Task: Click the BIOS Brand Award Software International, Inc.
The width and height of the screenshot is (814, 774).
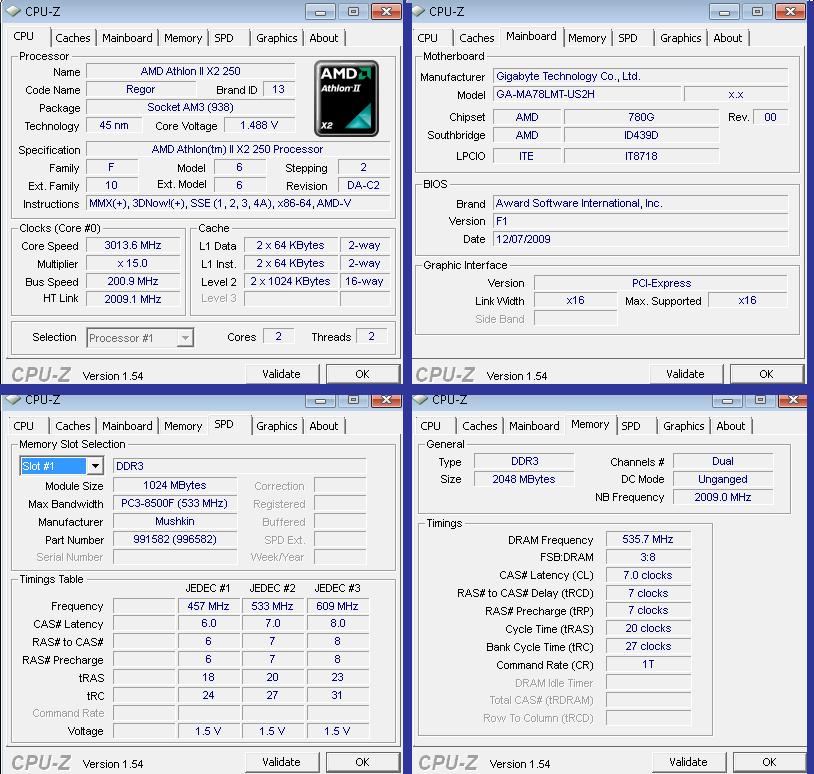Action: 640,203
